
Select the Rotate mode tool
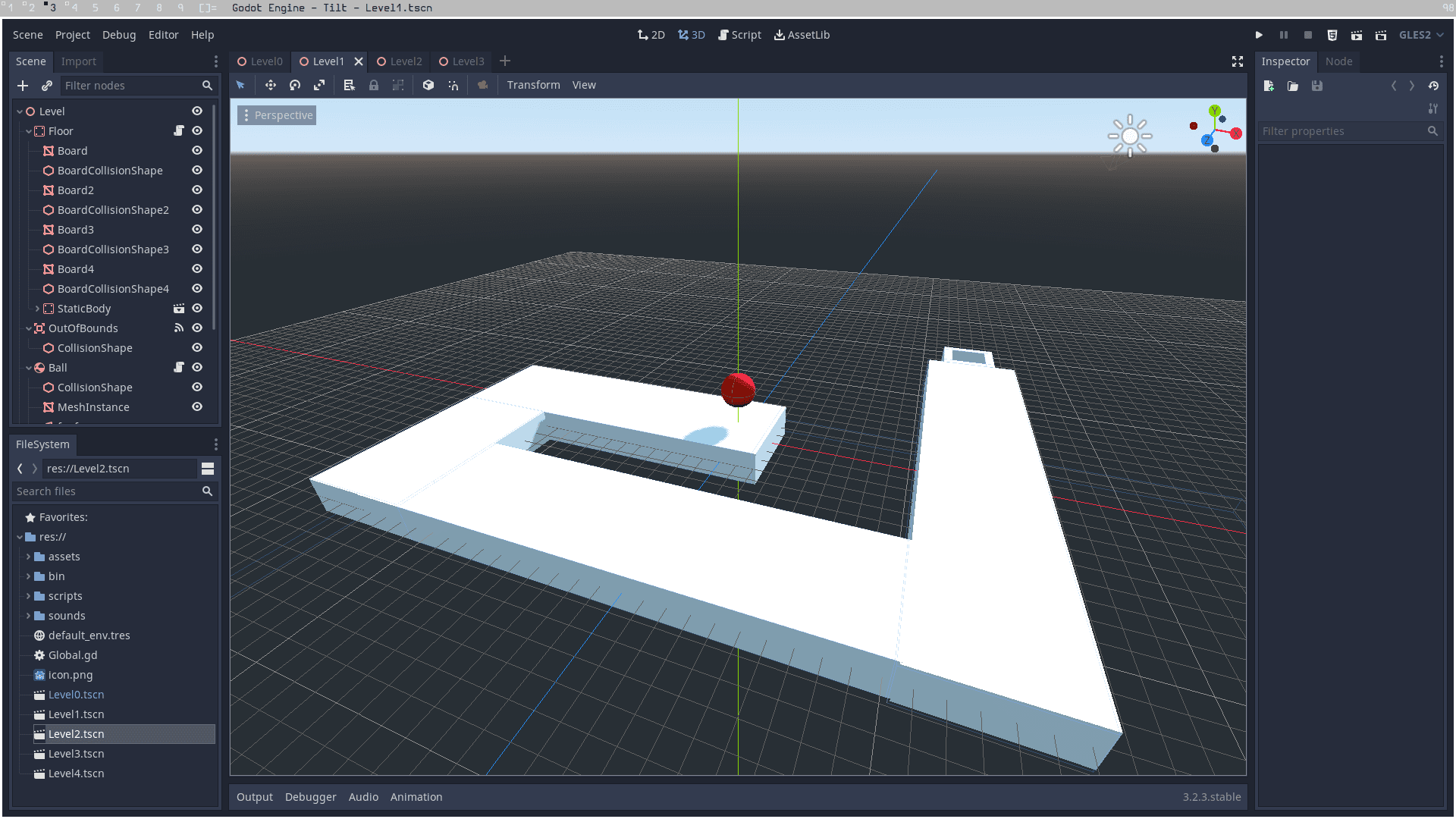[295, 85]
